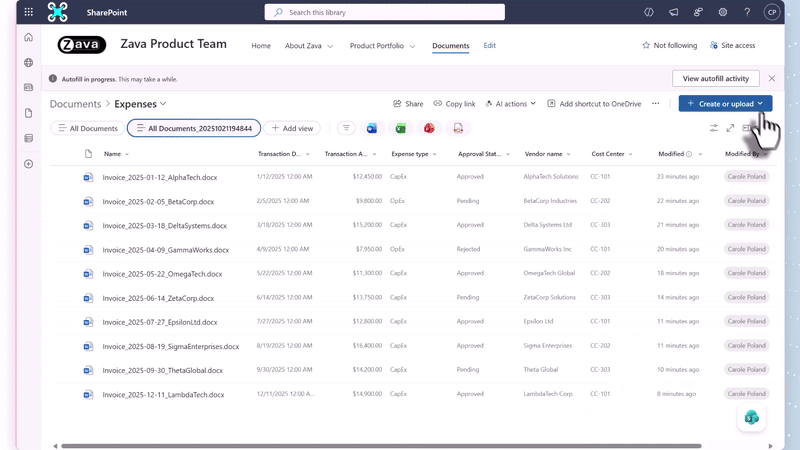Screen dimensions: 800x450
Task: Click the Edit navigation link
Action: 489,45
